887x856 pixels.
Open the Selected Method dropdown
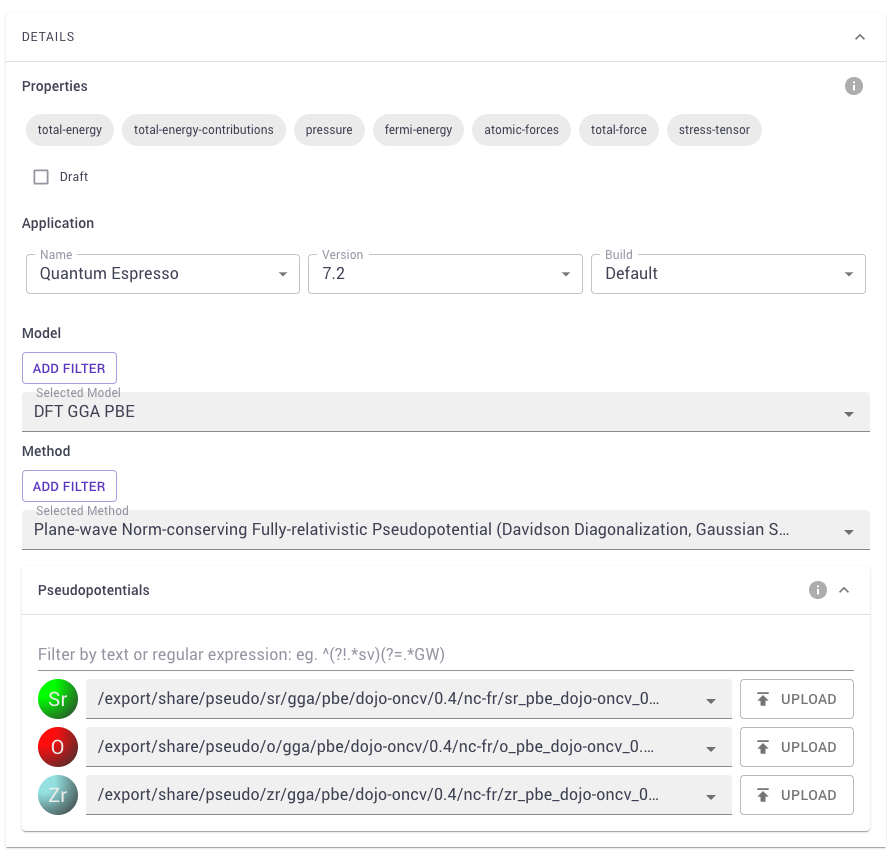[446, 530]
